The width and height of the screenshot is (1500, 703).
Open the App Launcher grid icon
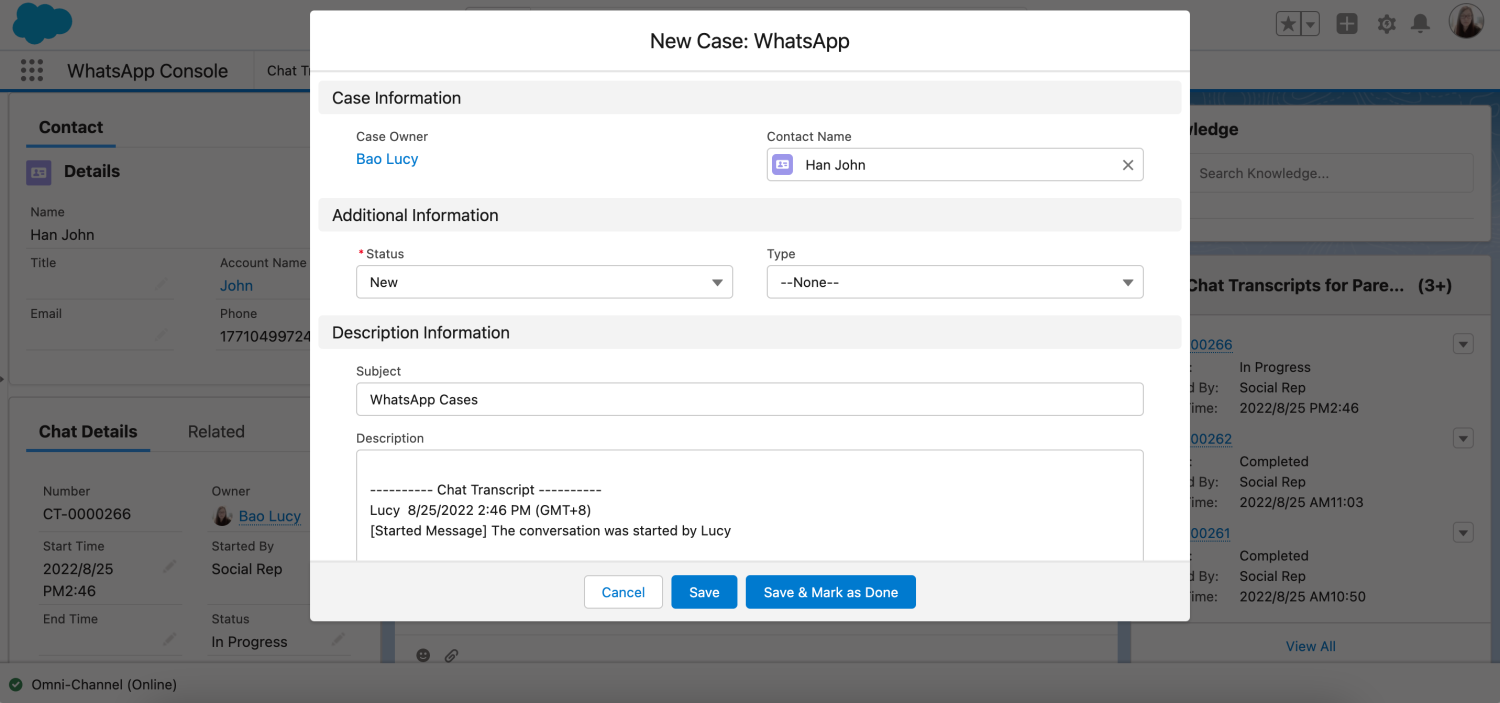click(x=32, y=71)
